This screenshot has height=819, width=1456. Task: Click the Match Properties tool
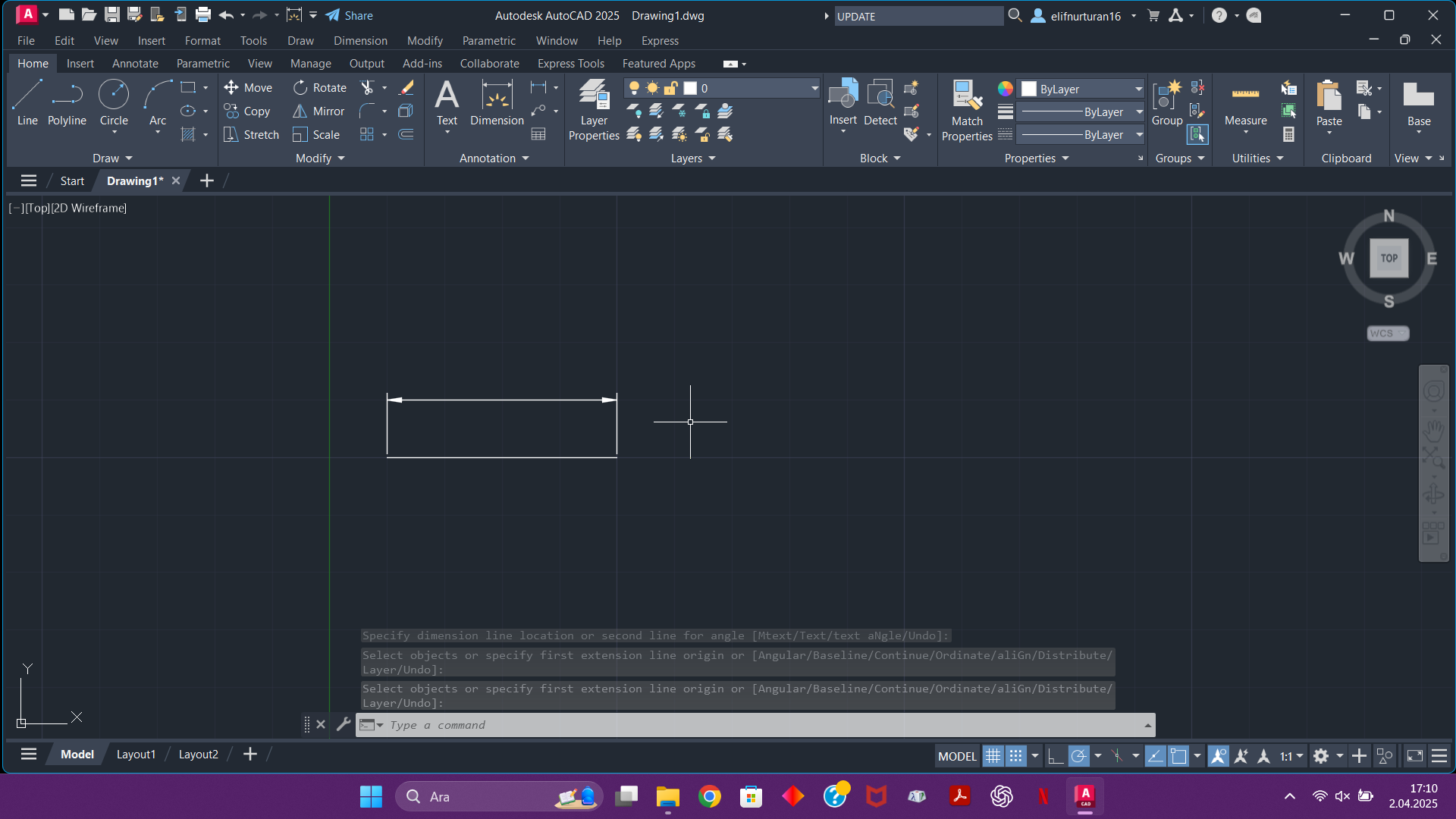click(x=967, y=110)
